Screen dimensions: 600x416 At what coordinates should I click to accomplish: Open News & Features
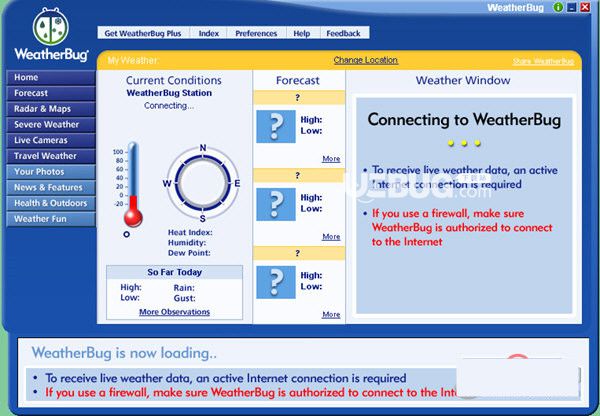tap(51, 187)
